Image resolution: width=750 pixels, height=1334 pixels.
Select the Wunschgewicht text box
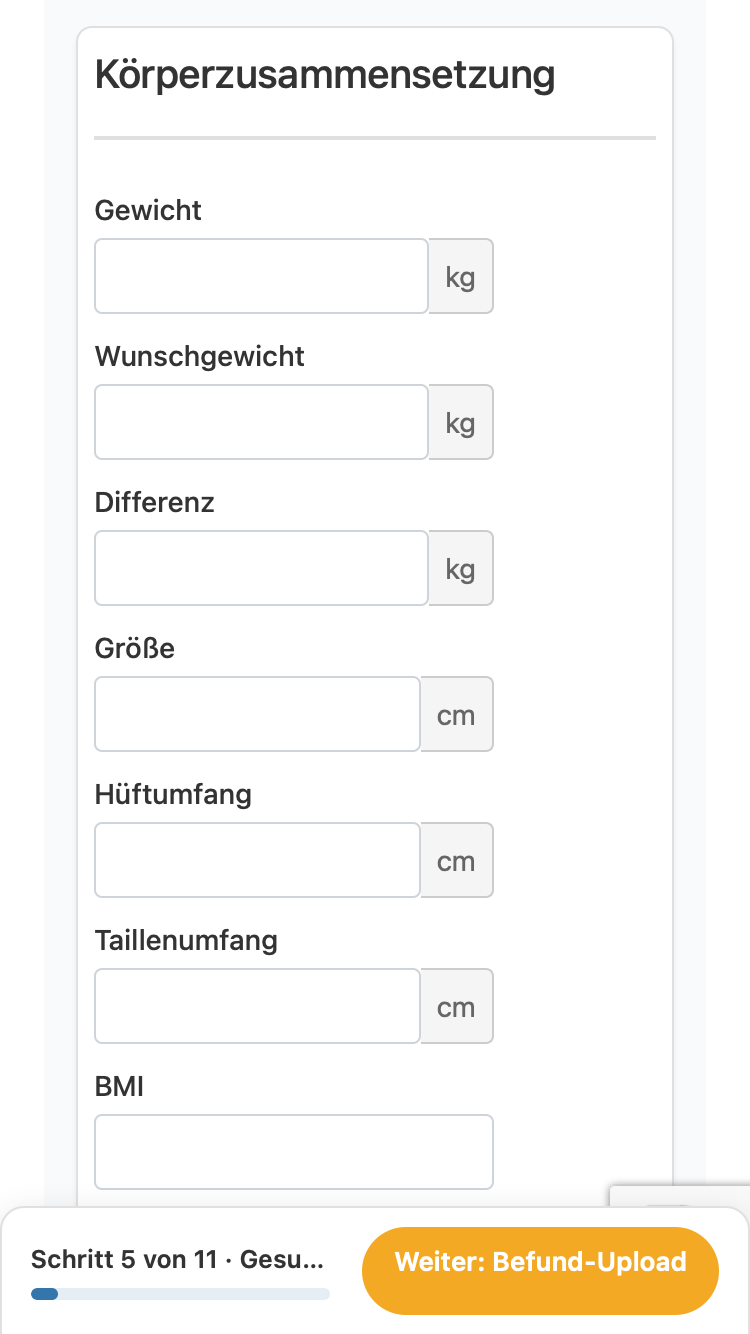[x=262, y=422]
